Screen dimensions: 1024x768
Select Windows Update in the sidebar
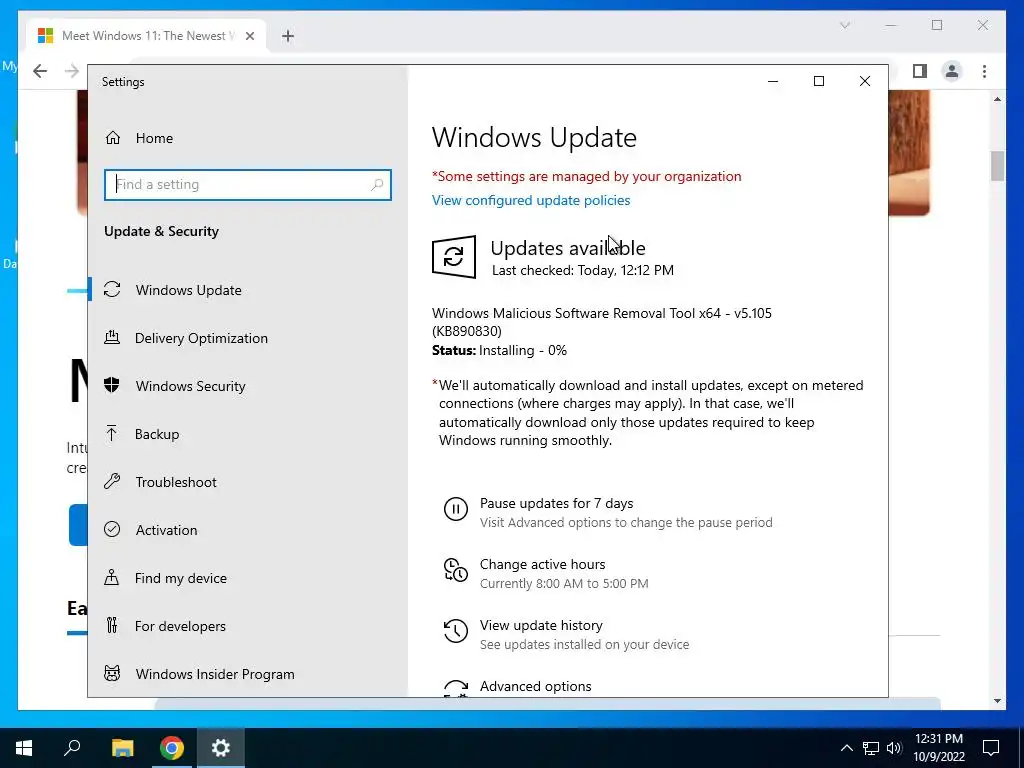pos(188,290)
